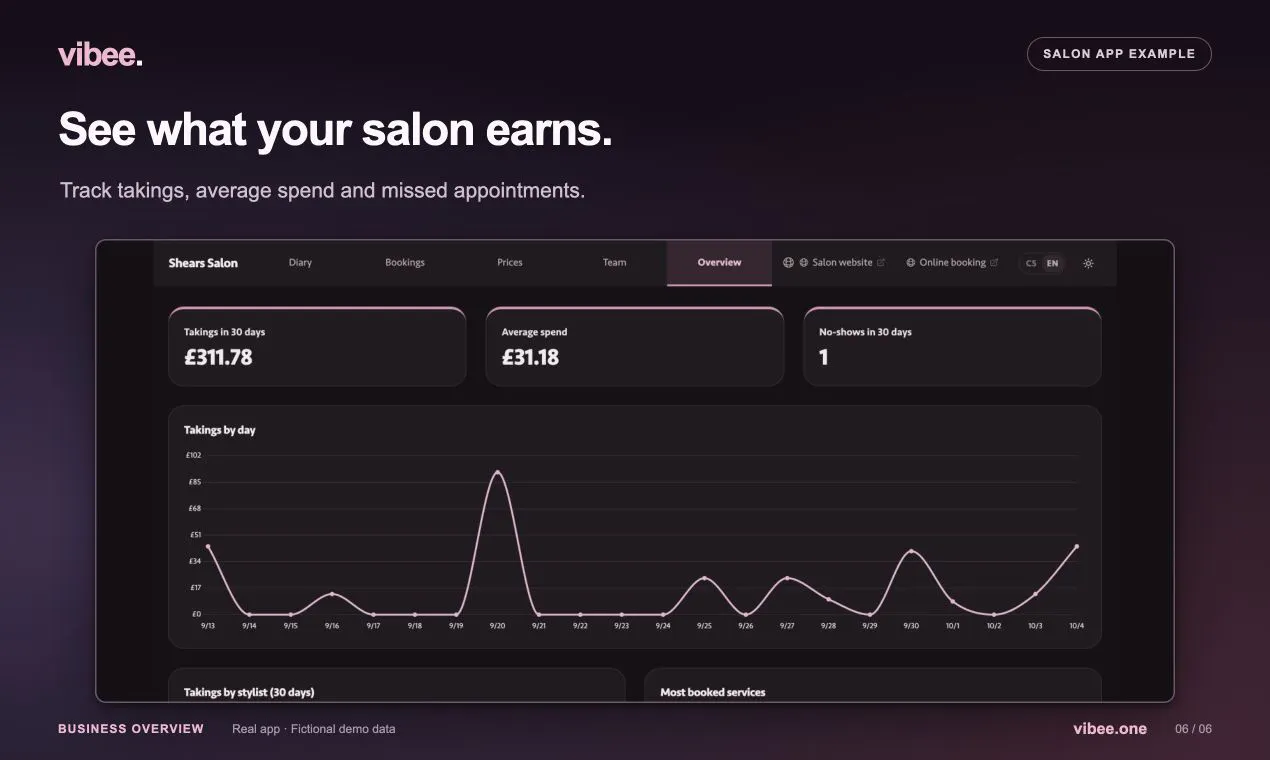Click the 10/1 x-axis date label
Viewport: 1270px width, 760px height.
coord(952,626)
